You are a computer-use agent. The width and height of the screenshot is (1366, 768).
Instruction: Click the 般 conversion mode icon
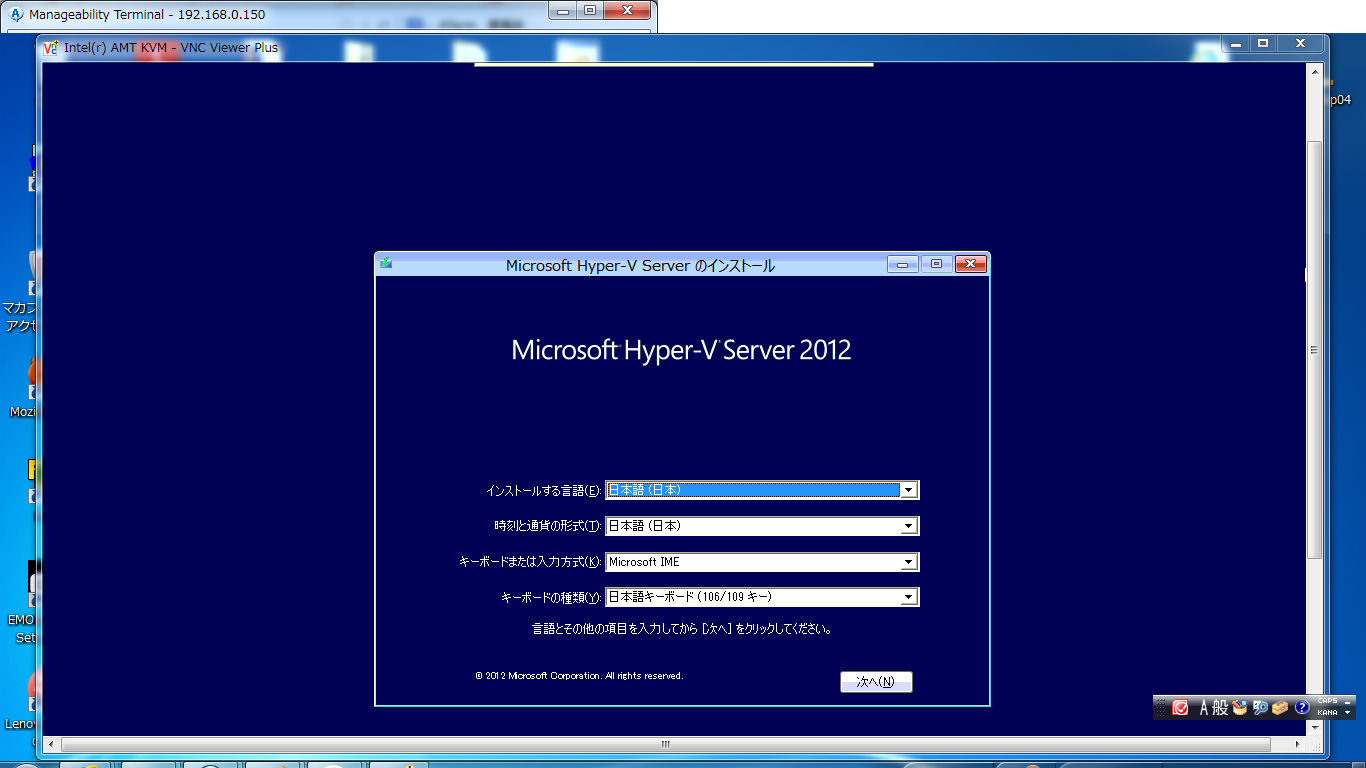pos(1220,707)
